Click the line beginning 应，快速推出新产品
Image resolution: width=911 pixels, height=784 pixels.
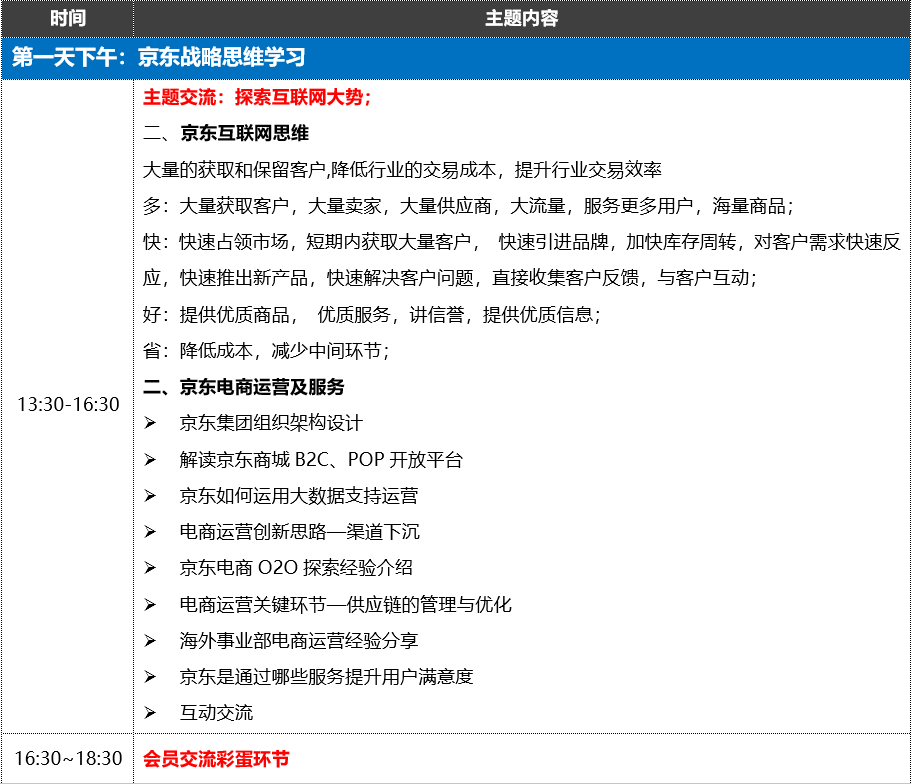pyautogui.click(x=450, y=278)
